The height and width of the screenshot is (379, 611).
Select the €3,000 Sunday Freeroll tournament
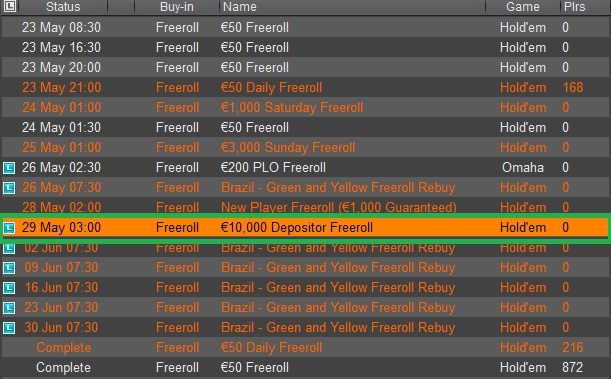(x=306, y=147)
